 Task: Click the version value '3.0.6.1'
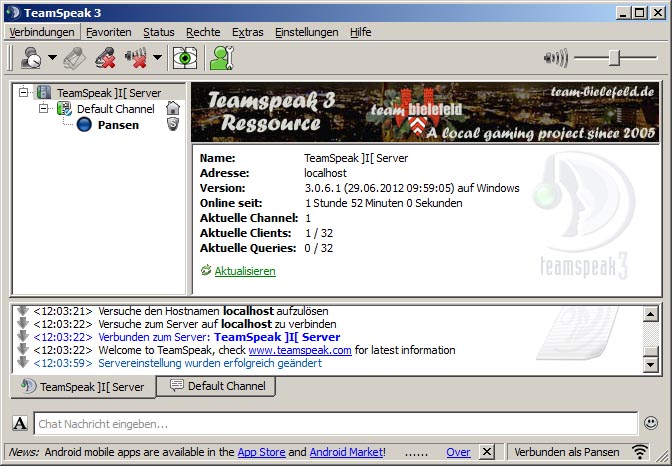tap(324, 188)
